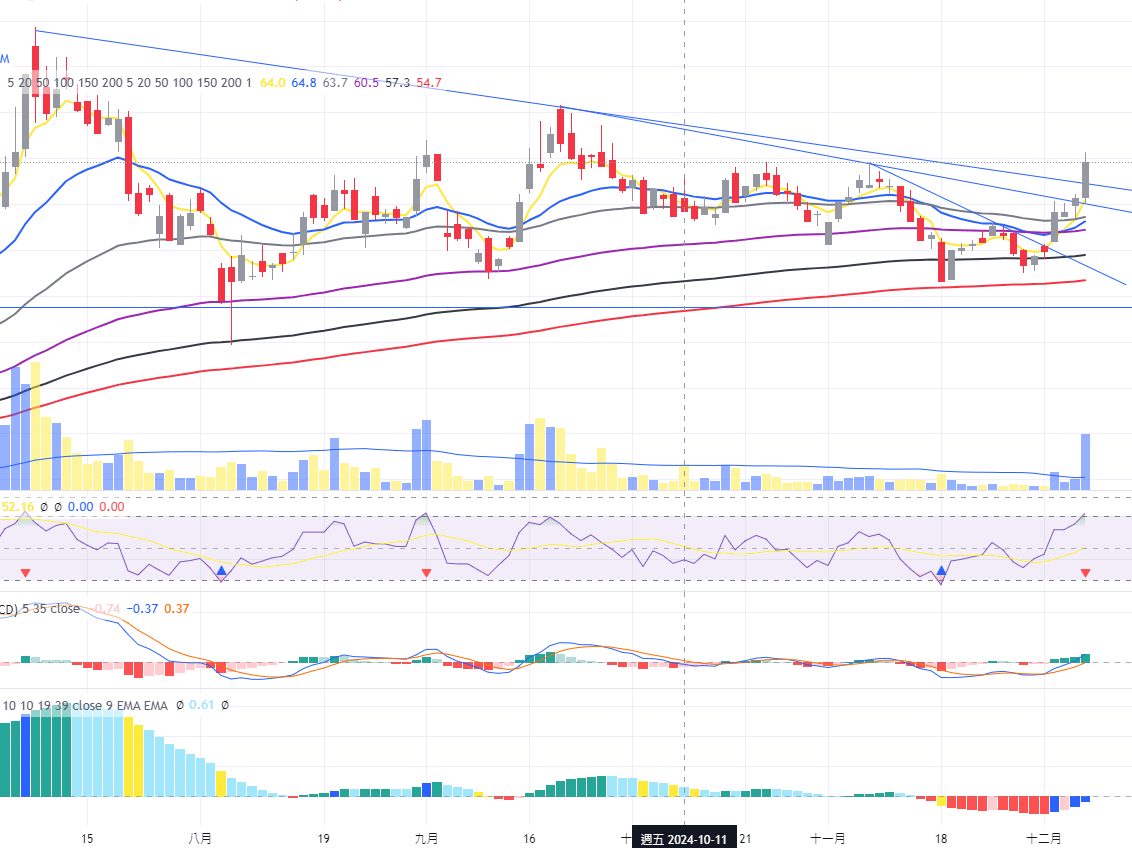This screenshot has height=848, width=1132.
Task: Click the 八月 label on the time axis
Action: pyautogui.click(x=200, y=839)
